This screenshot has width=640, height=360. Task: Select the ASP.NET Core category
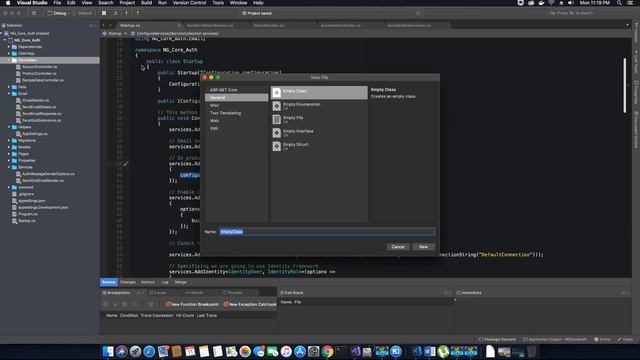pyautogui.click(x=236, y=90)
